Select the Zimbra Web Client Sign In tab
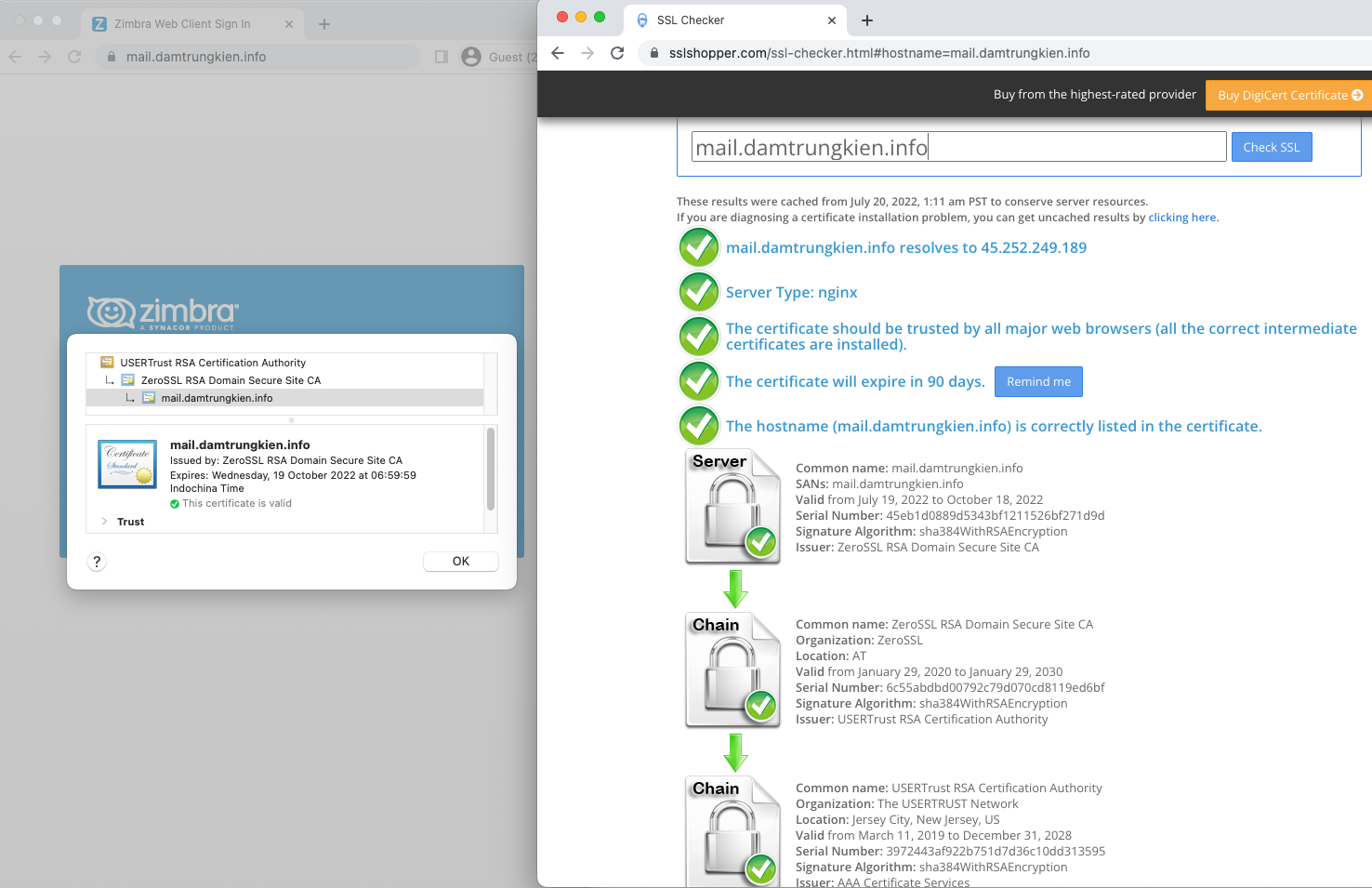The image size is (1372, 888). pyautogui.click(x=192, y=24)
